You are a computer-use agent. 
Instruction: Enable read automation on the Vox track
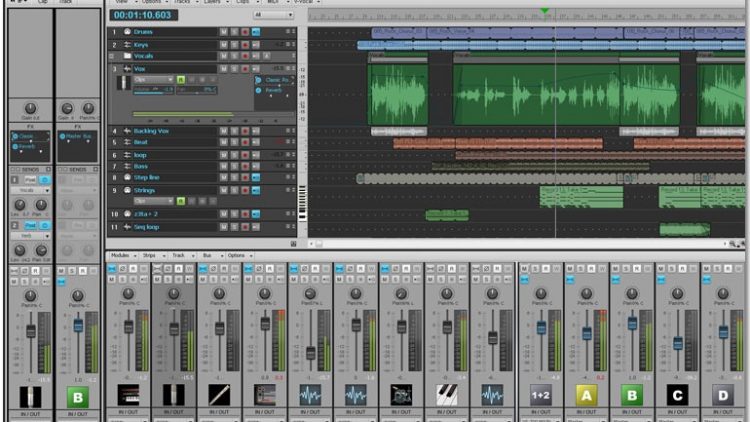[x=181, y=79]
